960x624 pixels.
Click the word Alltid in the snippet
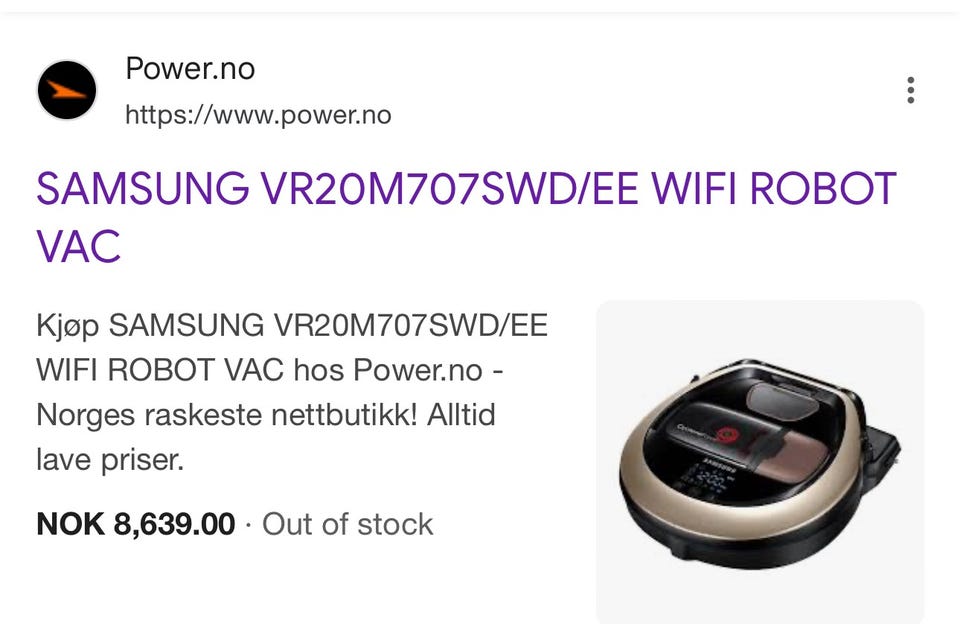[461, 415]
